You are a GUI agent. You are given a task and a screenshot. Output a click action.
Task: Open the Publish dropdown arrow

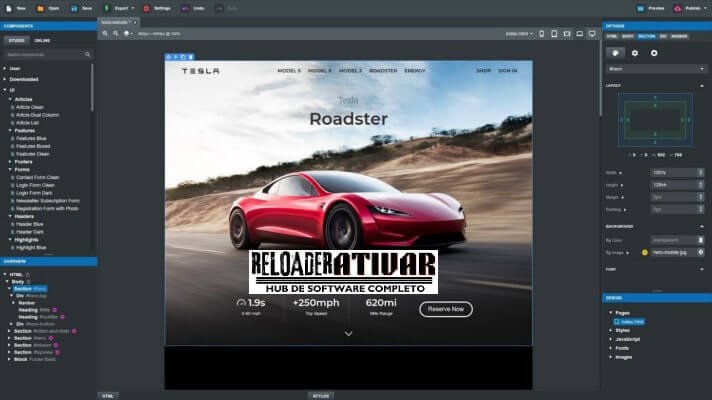tap(705, 8)
